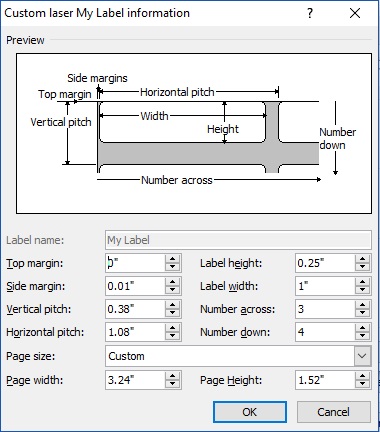Screen dimensions: 380x432
Task: Click the "Top margin:" label text
Action: 35,263
